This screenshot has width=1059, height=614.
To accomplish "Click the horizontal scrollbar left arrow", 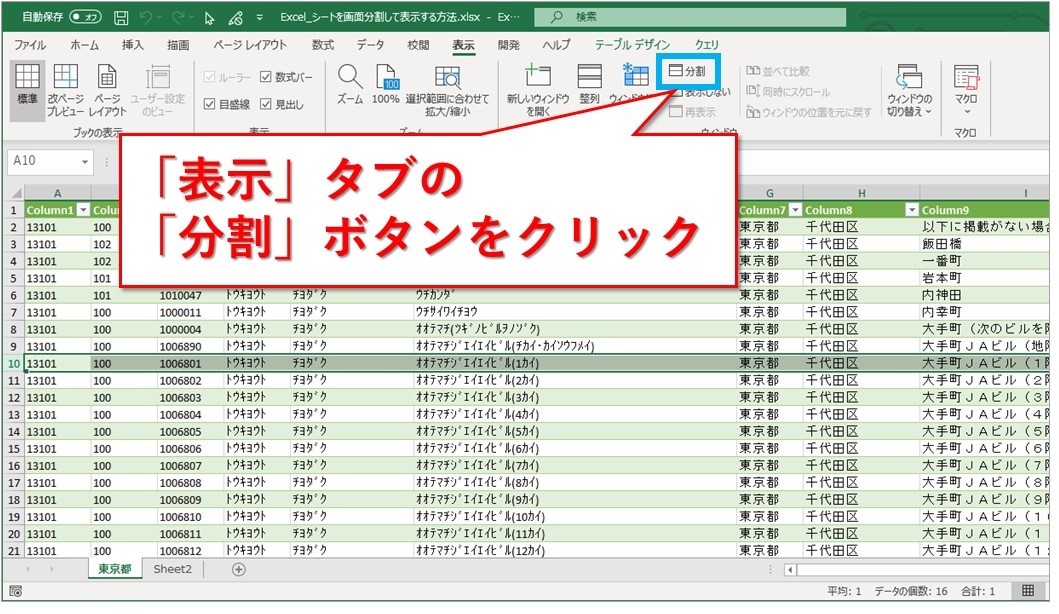I will coord(790,570).
